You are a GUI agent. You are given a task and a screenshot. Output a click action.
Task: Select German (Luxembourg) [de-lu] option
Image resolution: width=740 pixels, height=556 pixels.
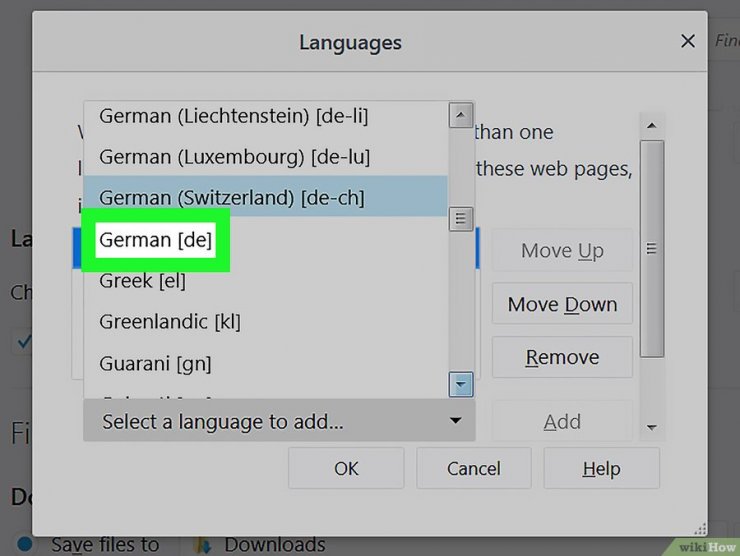click(233, 157)
